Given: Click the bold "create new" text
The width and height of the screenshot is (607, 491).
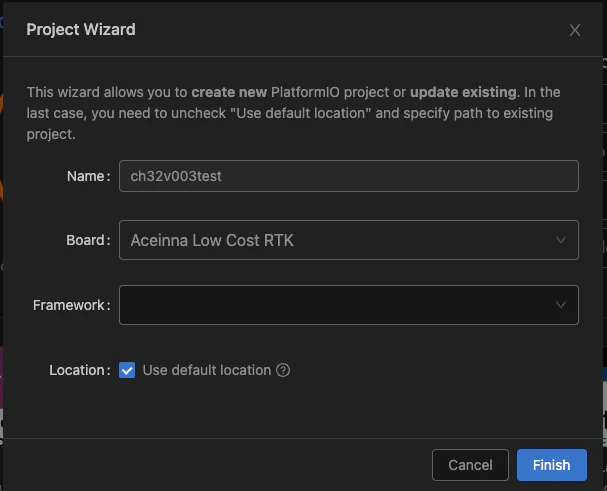Looking at the screenshot, I should 229,92.
